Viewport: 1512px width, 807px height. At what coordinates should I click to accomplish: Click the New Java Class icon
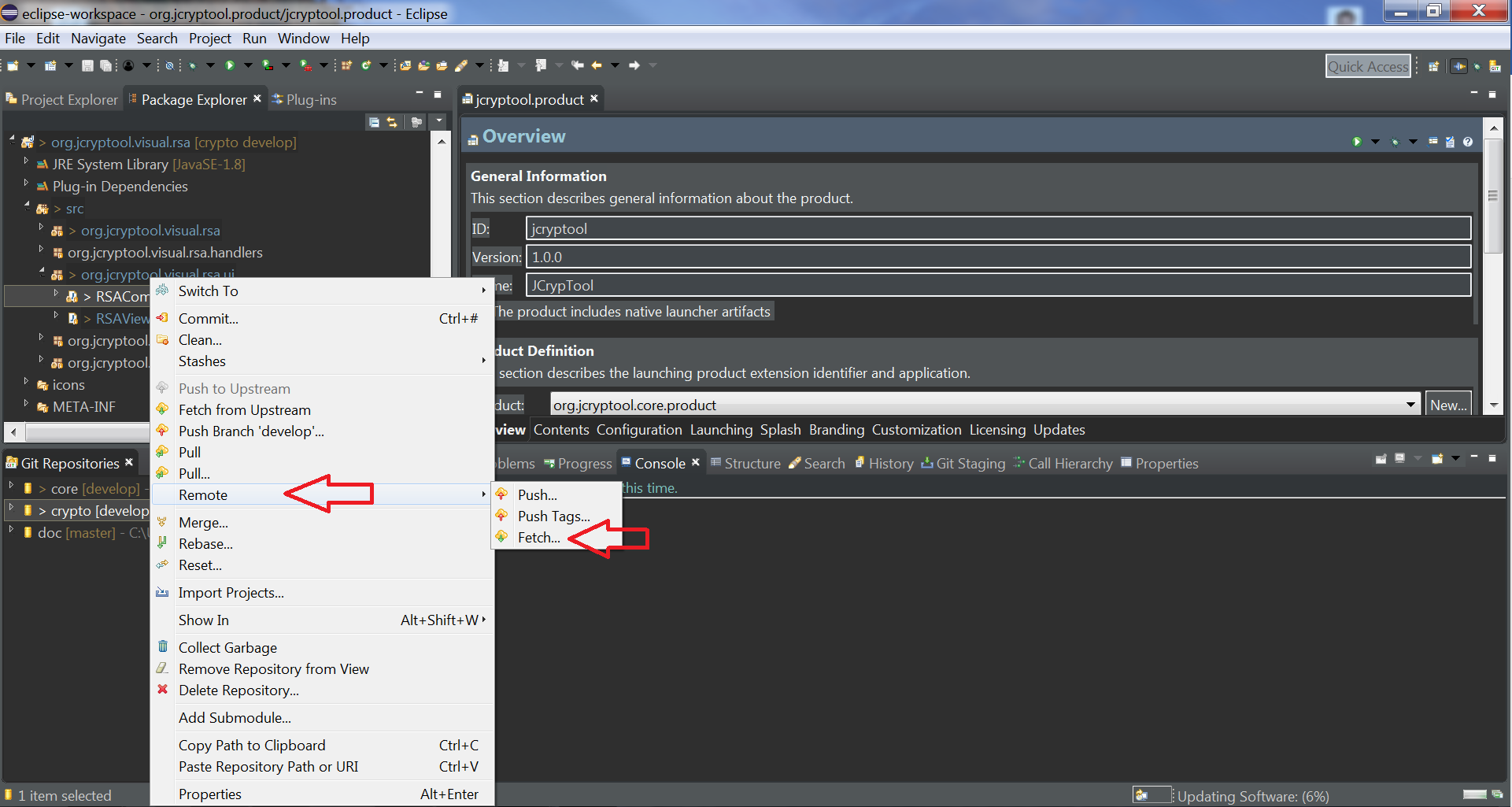click(366, 65)
